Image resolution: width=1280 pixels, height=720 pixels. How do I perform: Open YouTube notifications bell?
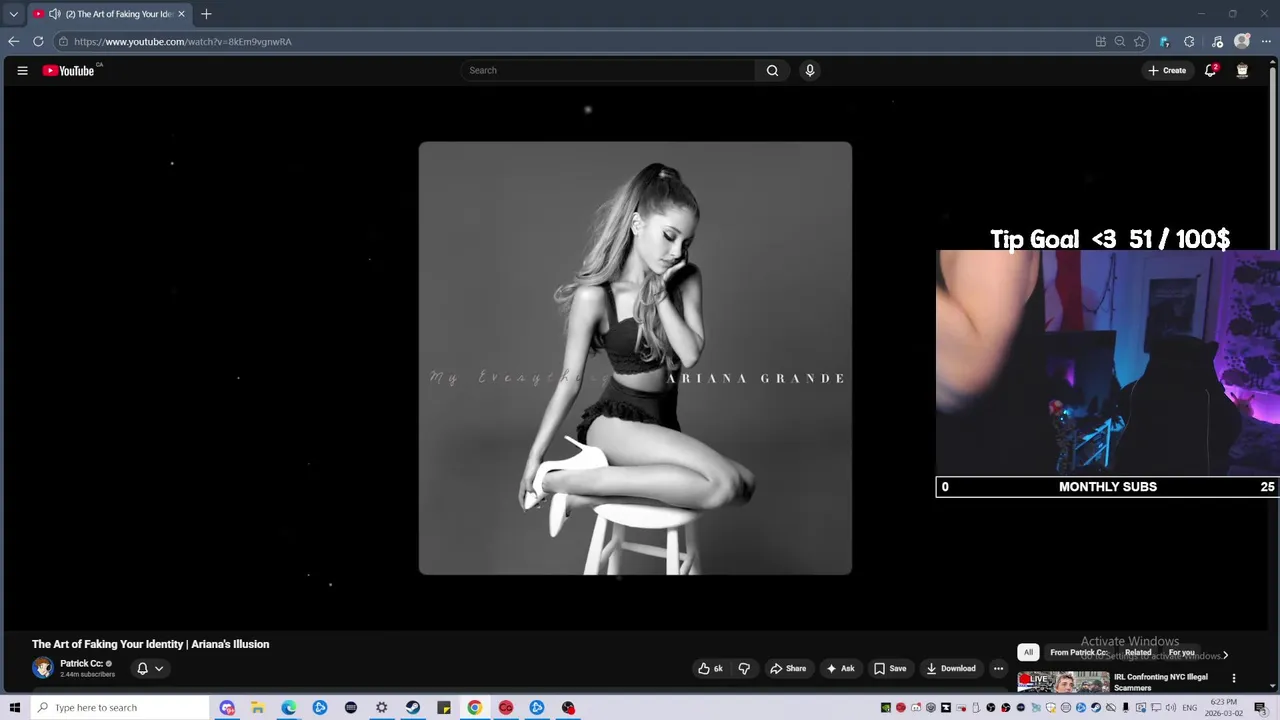click(1210, 70)
